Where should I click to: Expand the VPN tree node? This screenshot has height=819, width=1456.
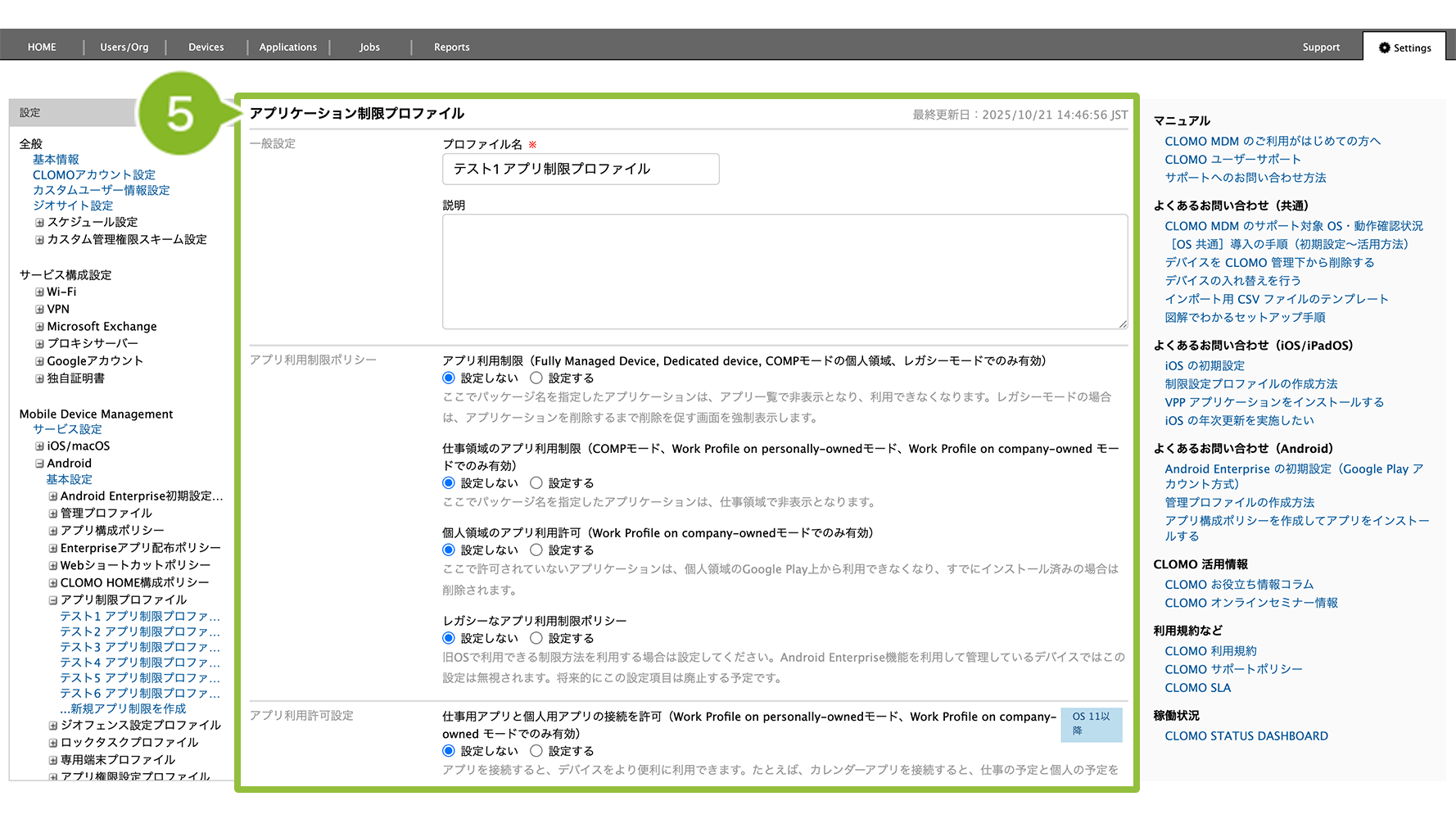coord(39,310)
